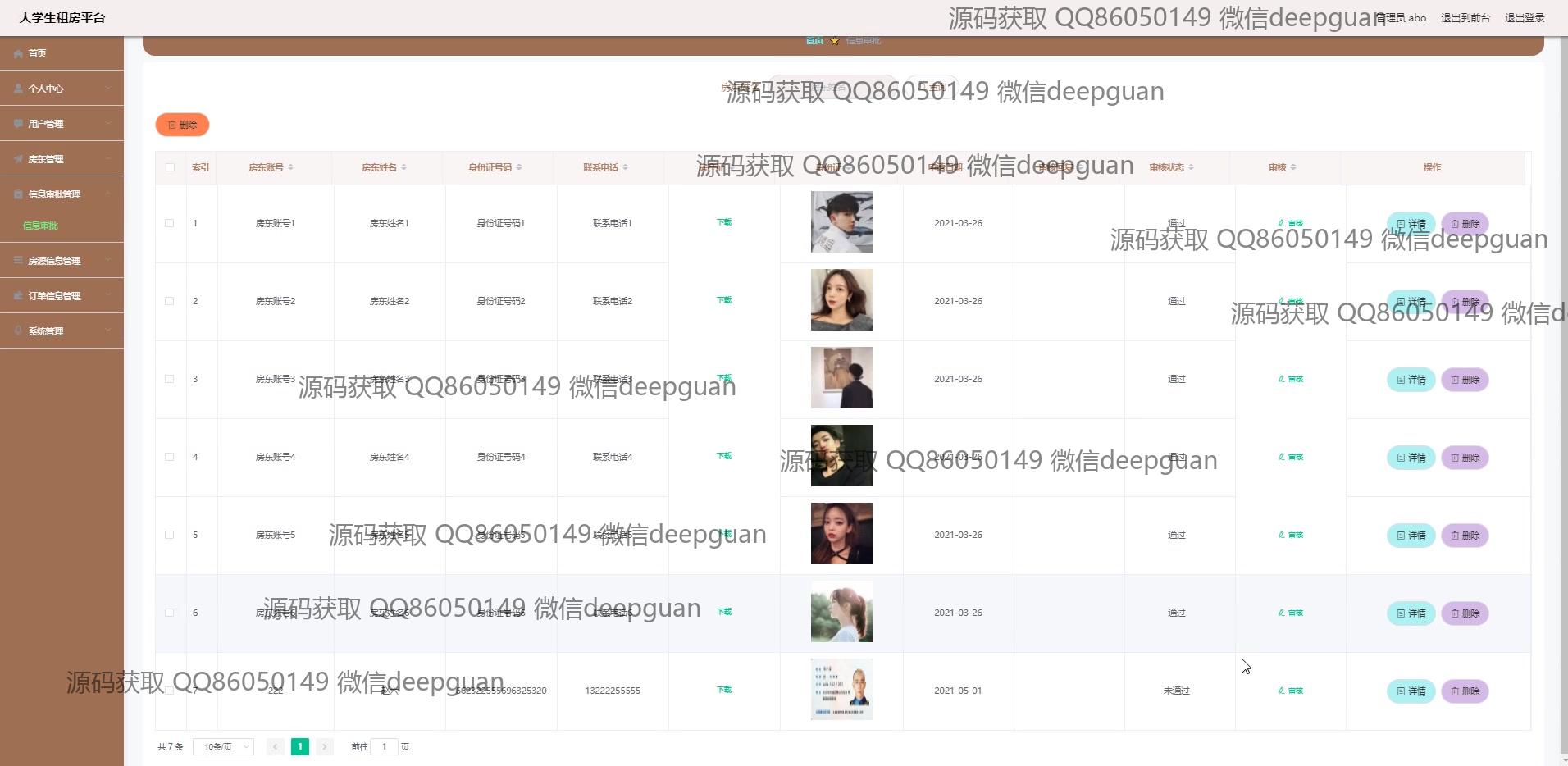The width and height of the screenshot is (1568, 766).
Task: Open the 房源信息管理 menu
Action: click(62, 261)
